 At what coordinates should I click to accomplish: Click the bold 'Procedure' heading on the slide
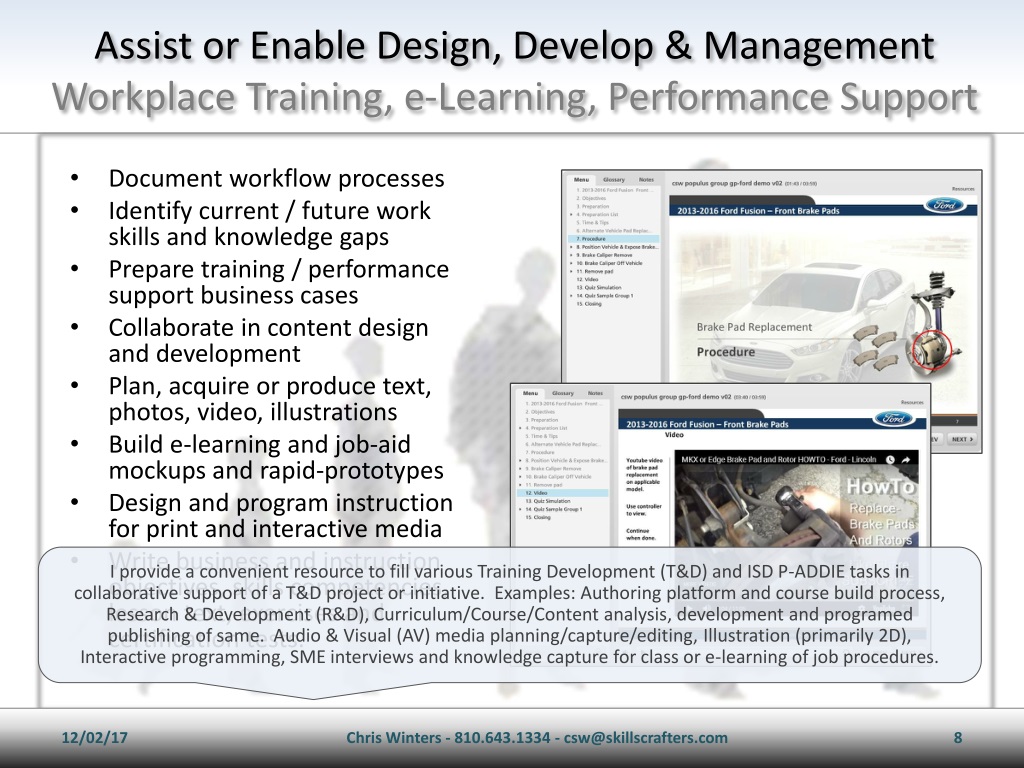pos(726,352)
